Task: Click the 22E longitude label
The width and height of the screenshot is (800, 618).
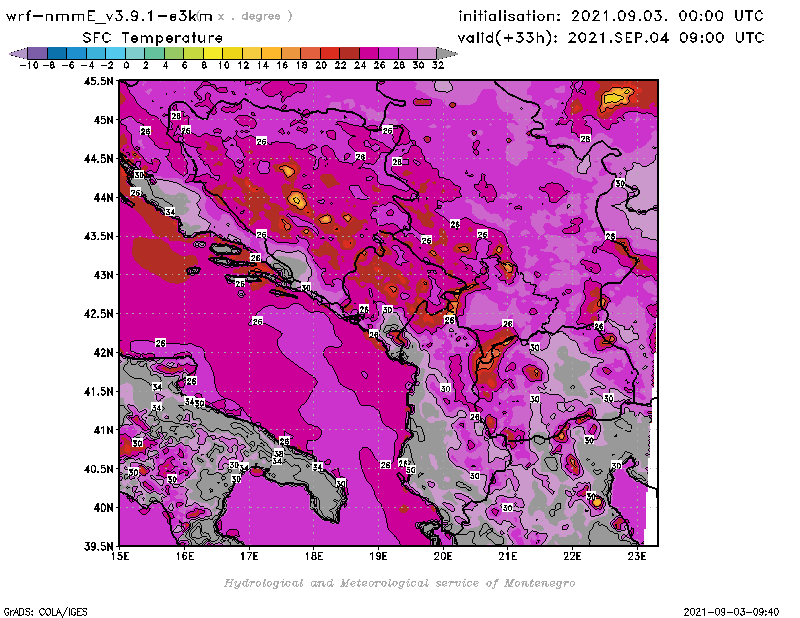Action: coord(572,556)
